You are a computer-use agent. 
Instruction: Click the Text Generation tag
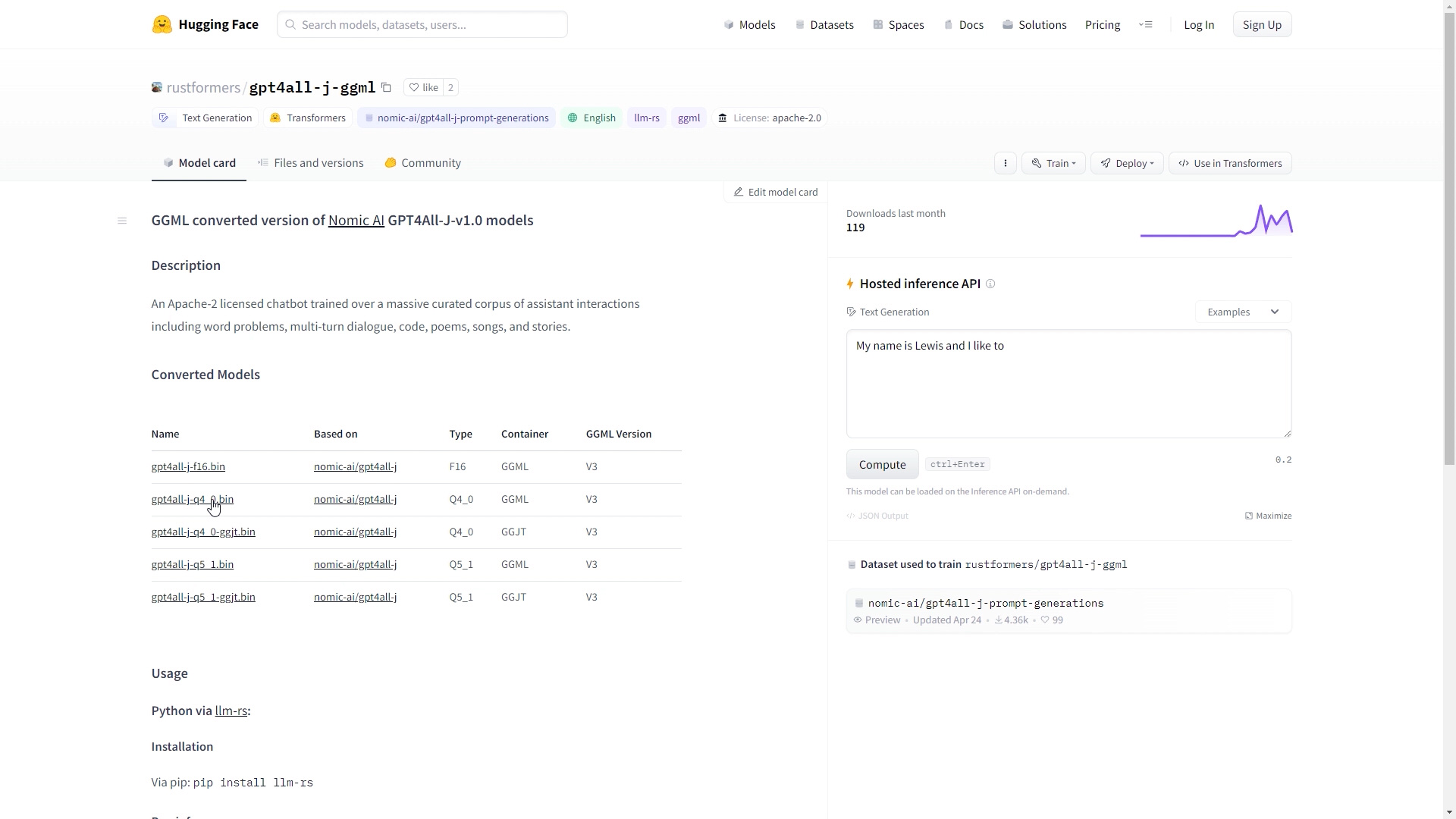tap(206, 118)
